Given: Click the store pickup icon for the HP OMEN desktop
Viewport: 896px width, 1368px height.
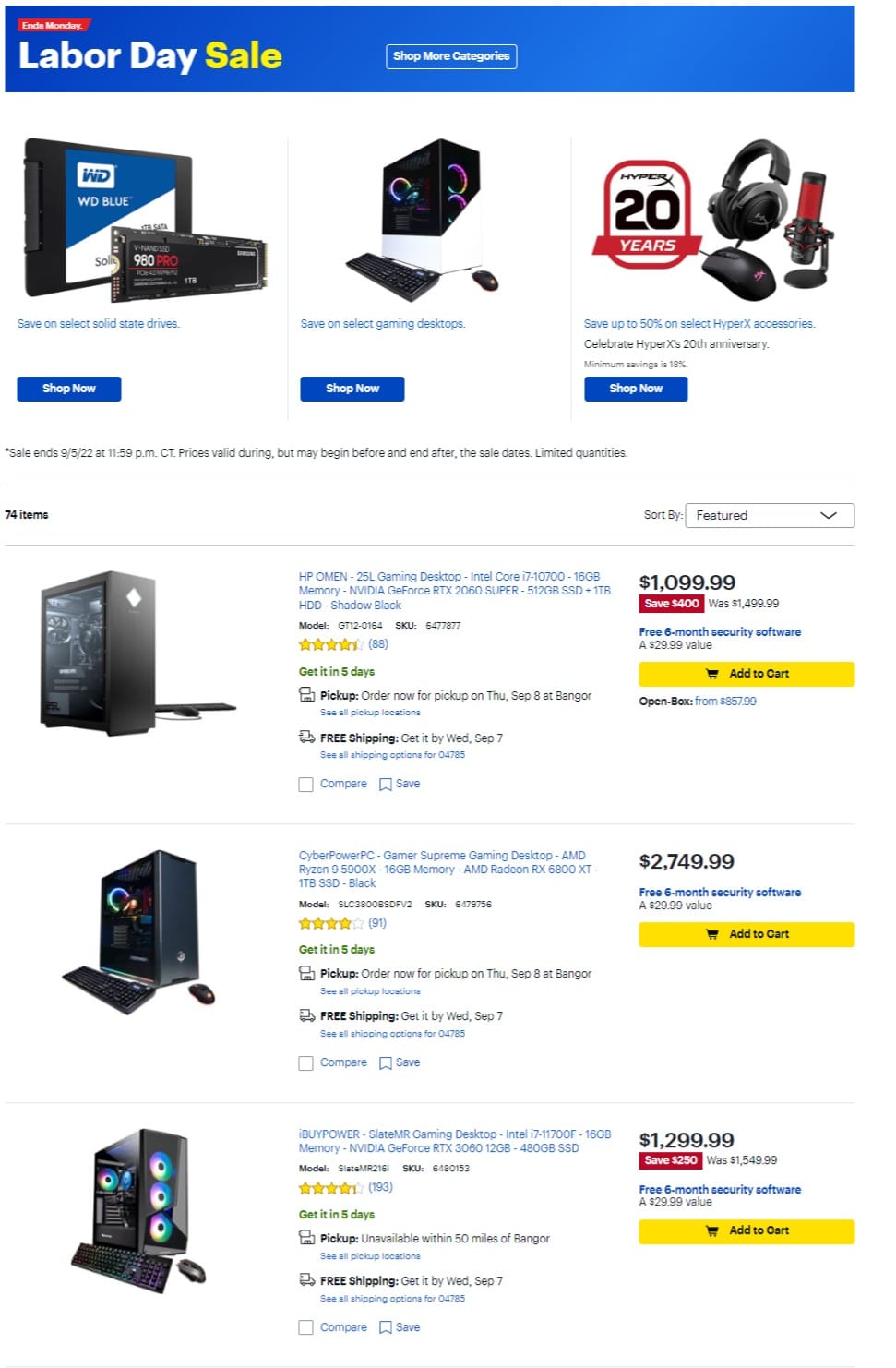Looking at the screenshot, I should tap(305, 694).
